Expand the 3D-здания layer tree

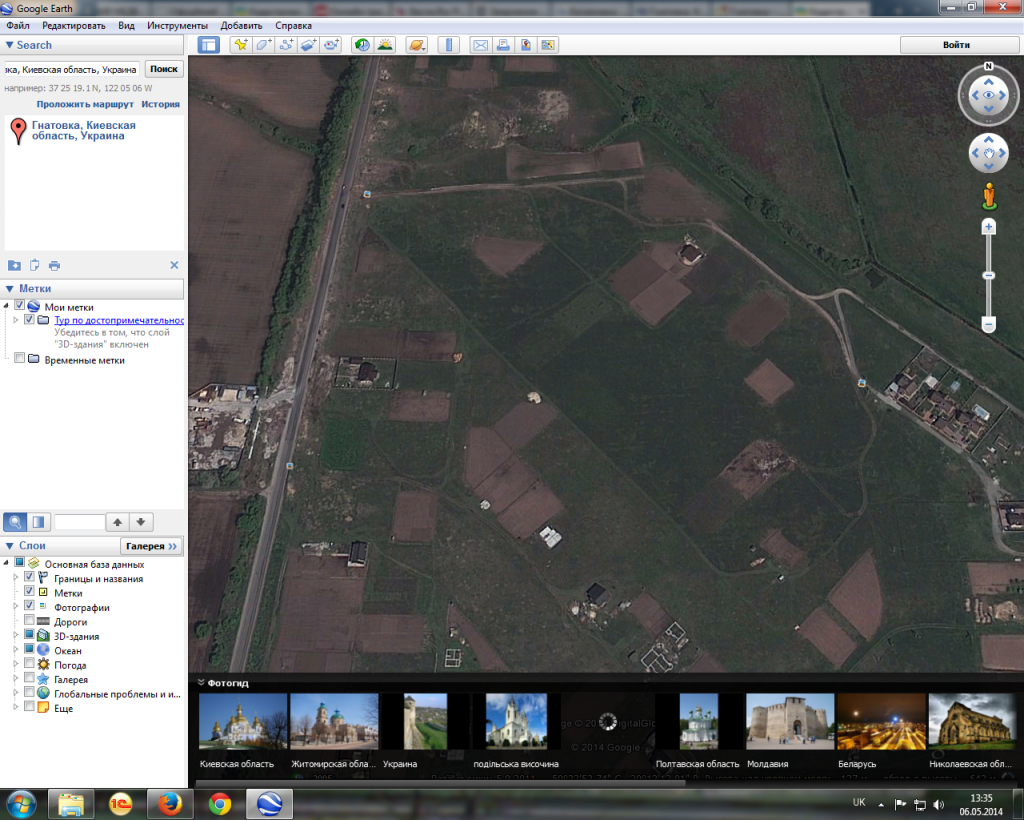click(15, 636)
